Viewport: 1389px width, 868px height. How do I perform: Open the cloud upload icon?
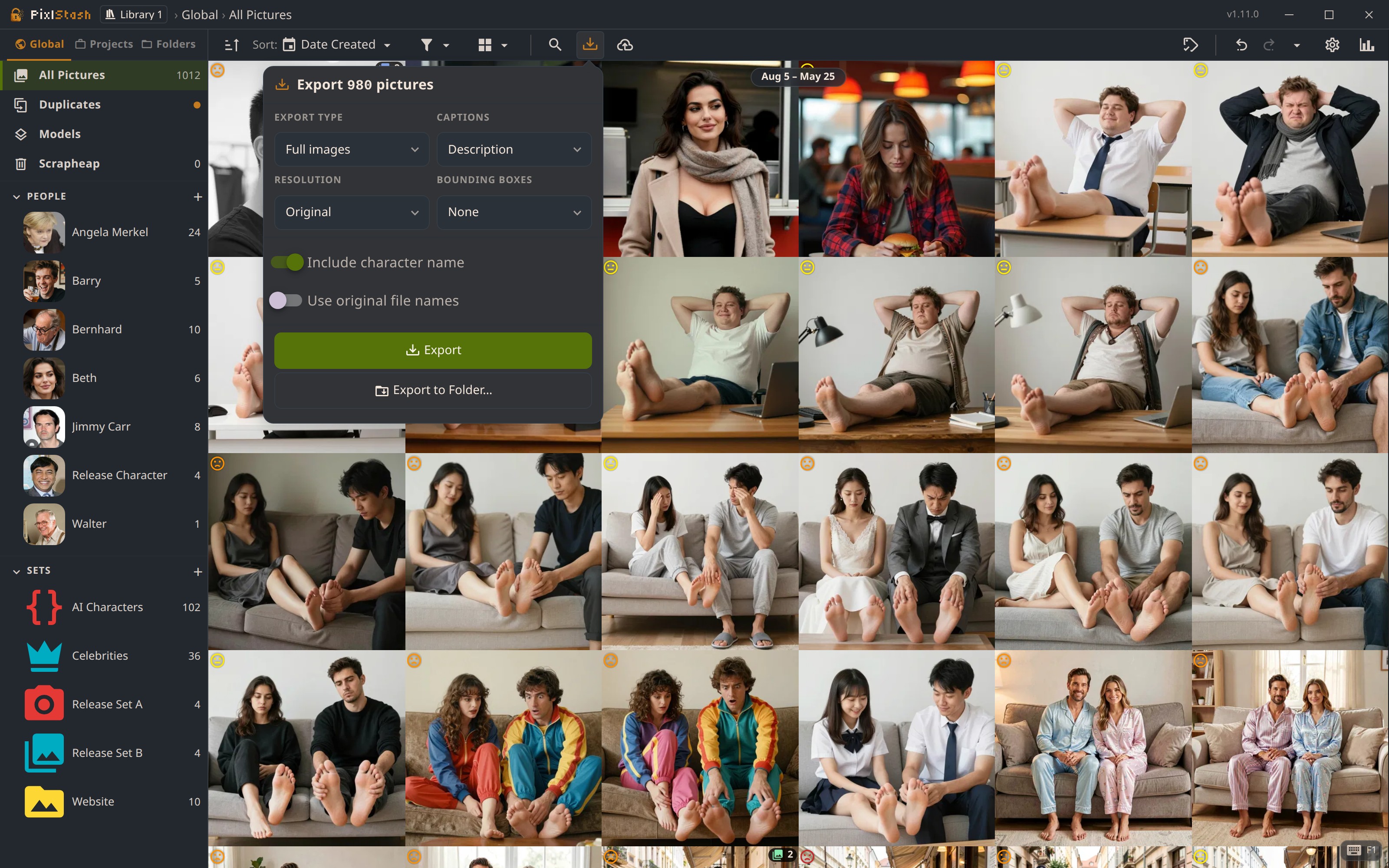625,45
